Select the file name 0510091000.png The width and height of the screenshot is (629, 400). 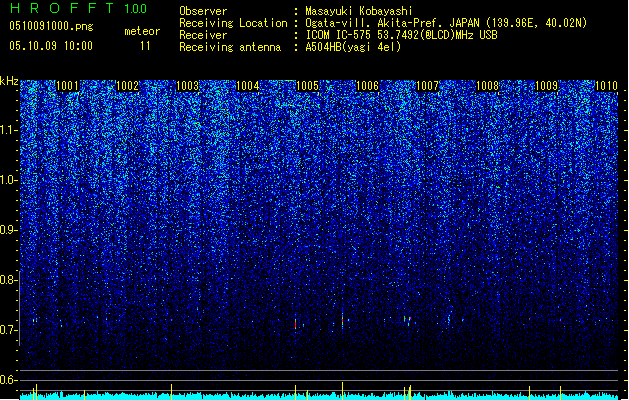coord(51,26)
